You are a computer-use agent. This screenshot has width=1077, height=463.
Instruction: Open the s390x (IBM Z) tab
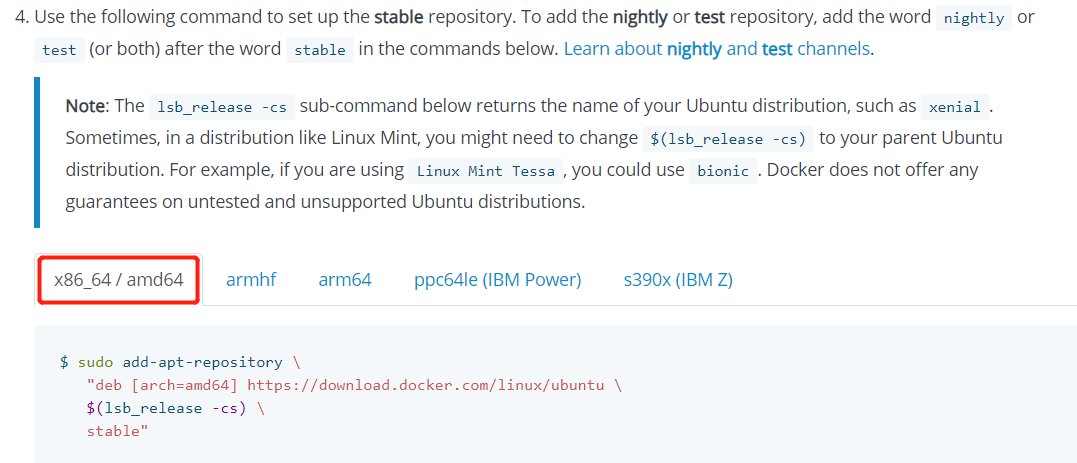pos(678,280)
